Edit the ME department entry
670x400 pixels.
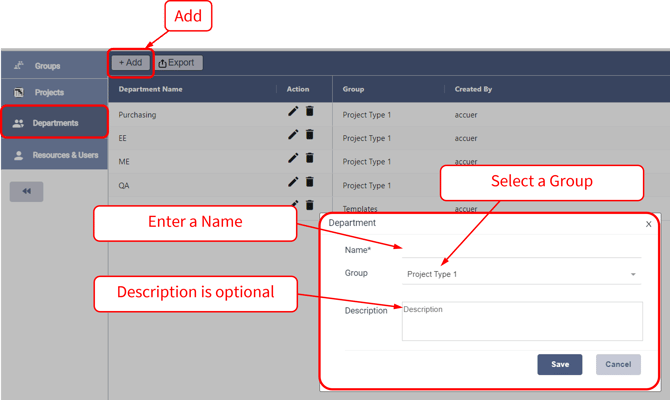(x=293, y=158)
